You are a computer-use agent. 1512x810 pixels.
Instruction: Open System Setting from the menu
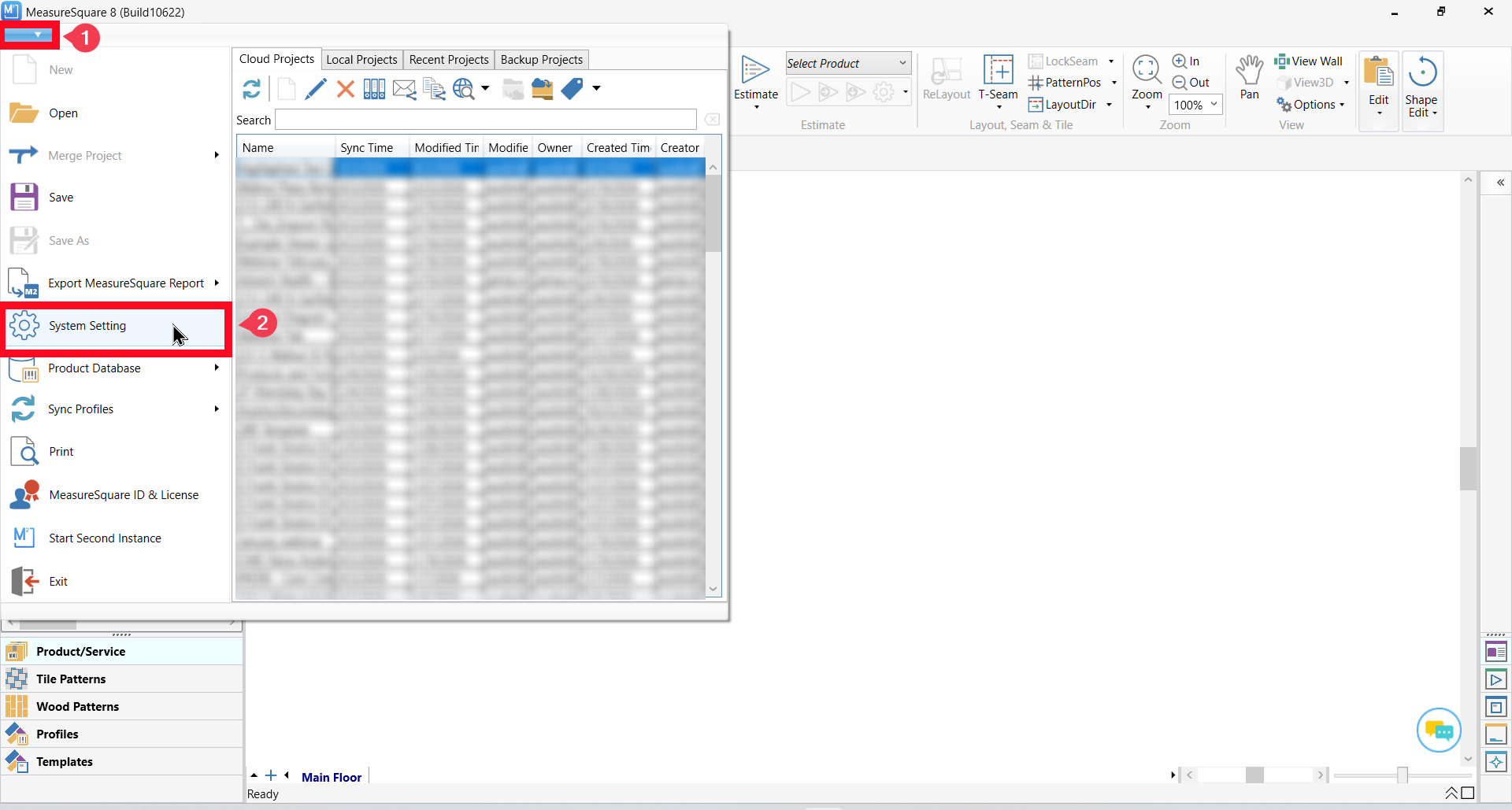pyautogui.click(x=115, y=326)
